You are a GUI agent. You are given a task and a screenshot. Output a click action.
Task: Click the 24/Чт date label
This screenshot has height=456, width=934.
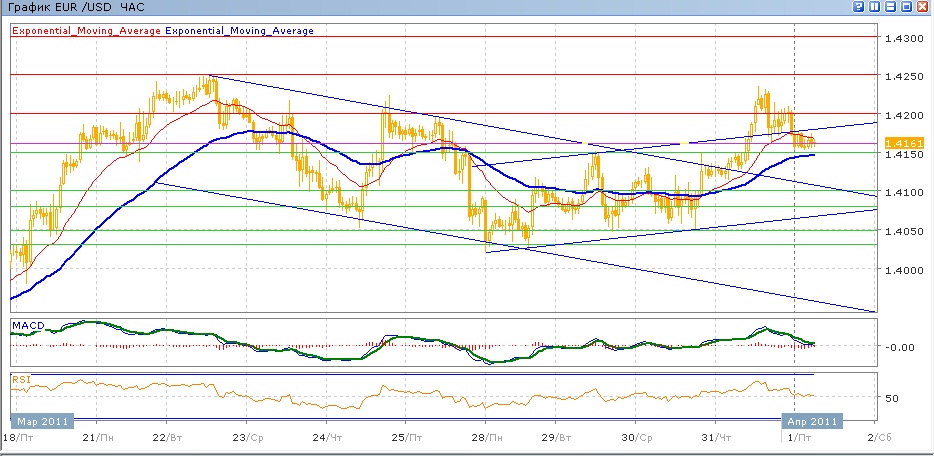[327, 438]
